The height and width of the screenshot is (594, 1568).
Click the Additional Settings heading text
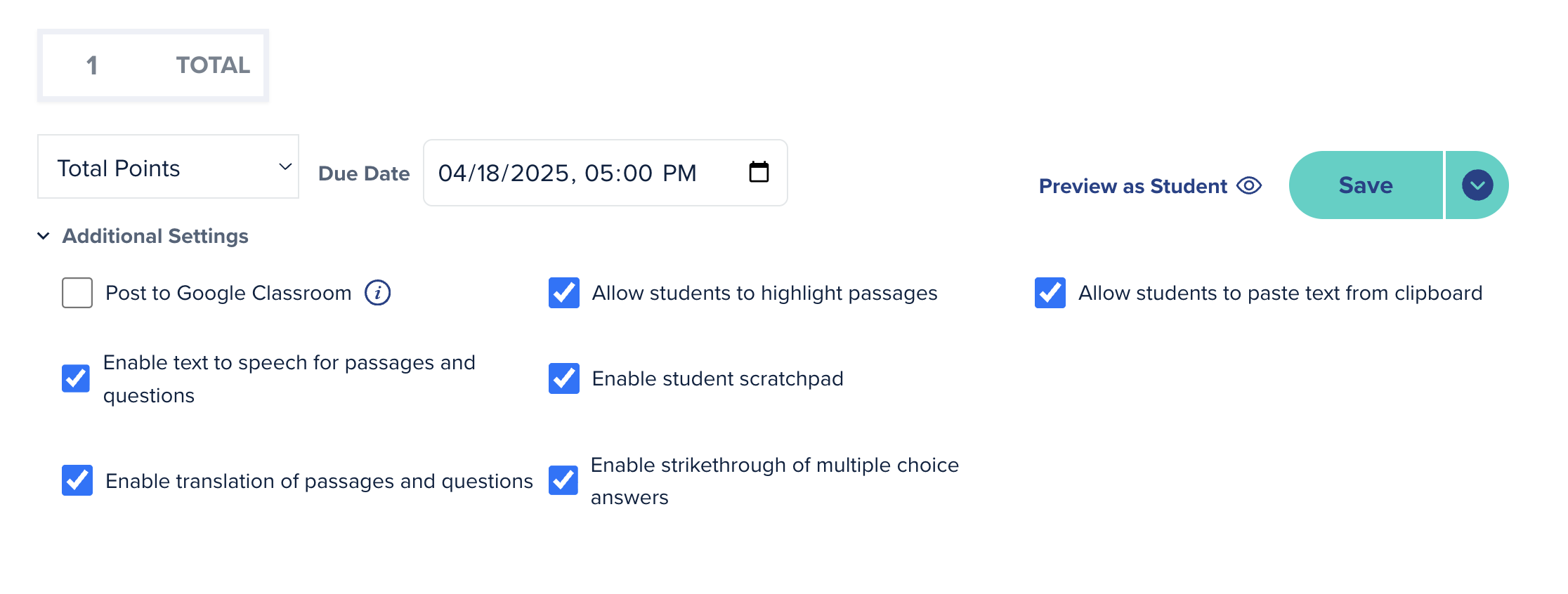coord(155,236)
